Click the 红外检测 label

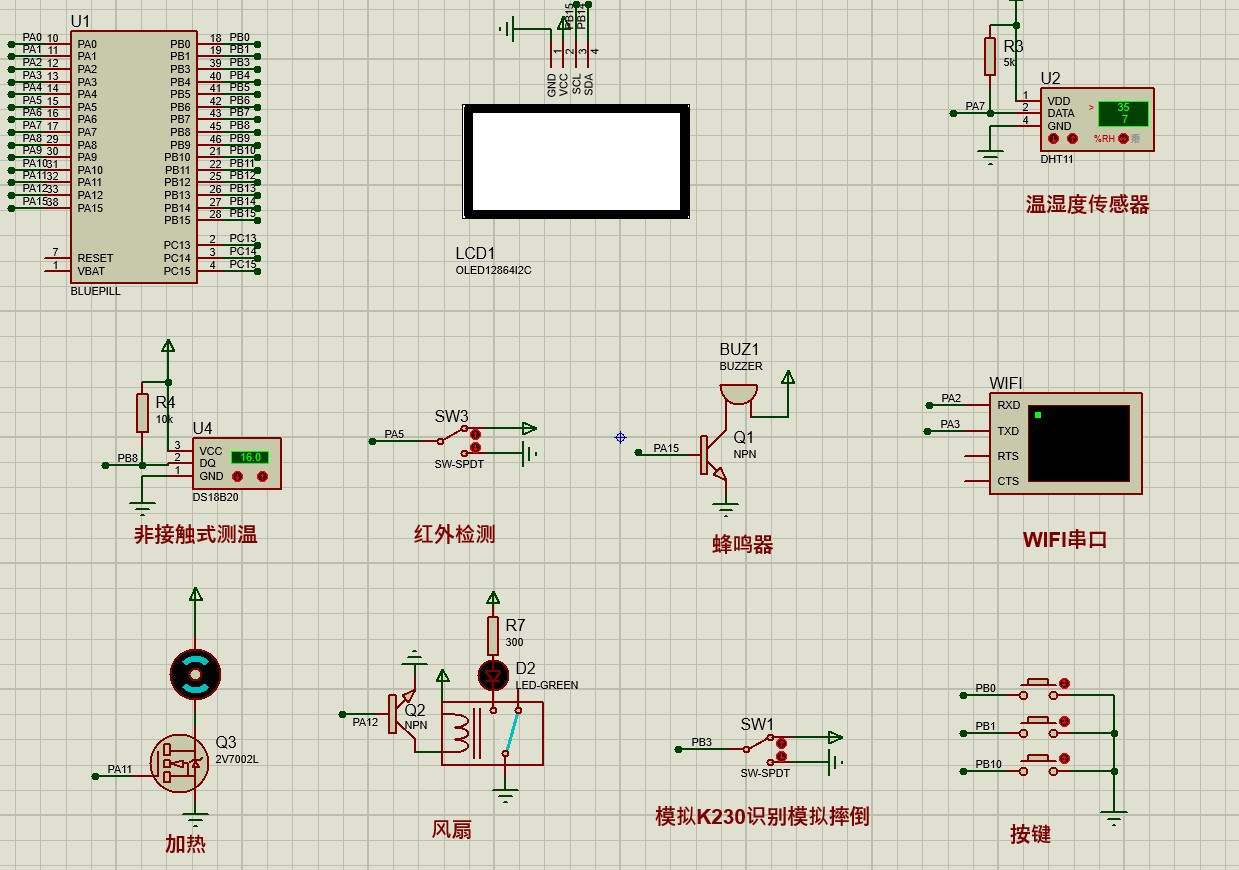click(455, 534)
